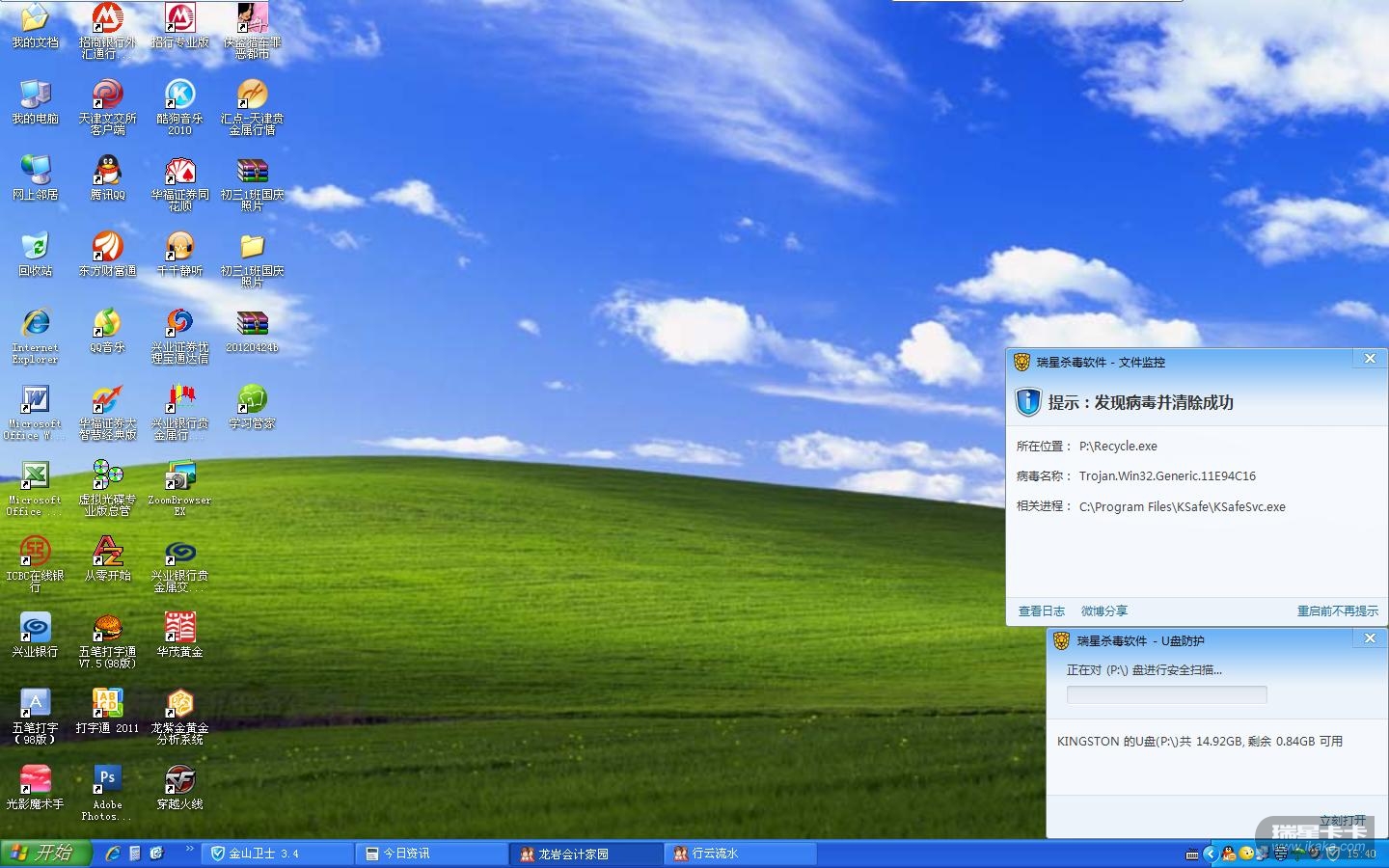Open the QQ penguin icon in system tray
The image size is (1389, 868).
(1229, 854)
